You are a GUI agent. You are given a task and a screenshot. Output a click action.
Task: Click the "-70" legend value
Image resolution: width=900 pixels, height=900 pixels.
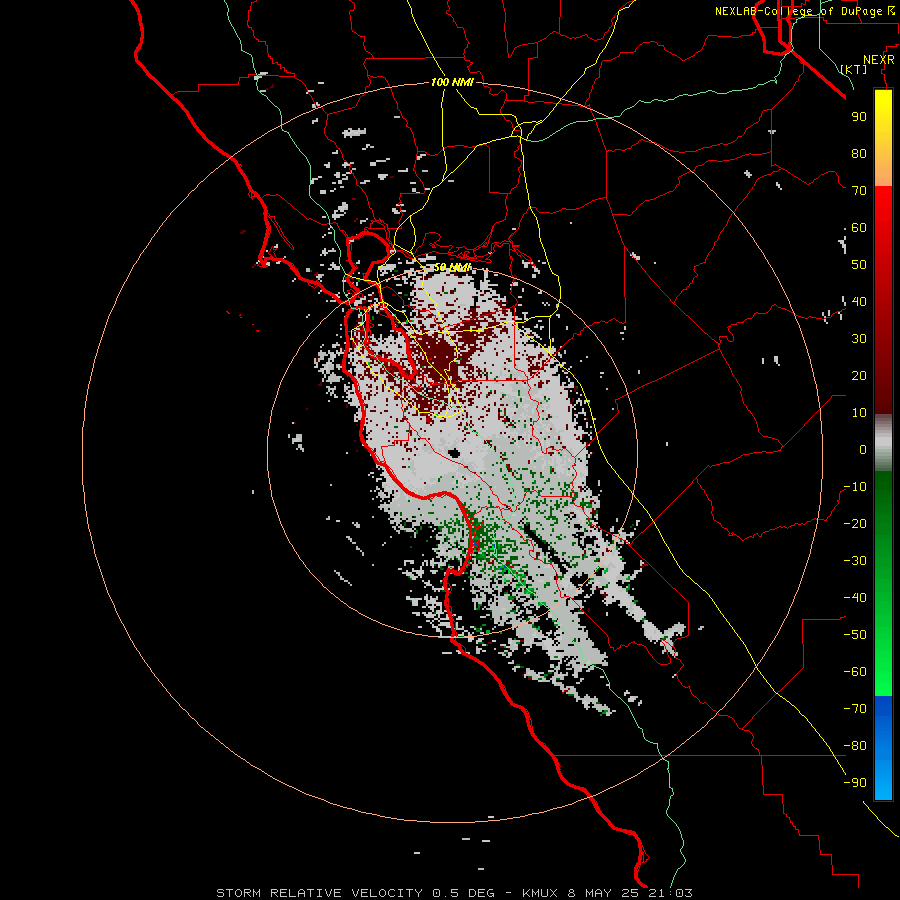coord(855,709)
